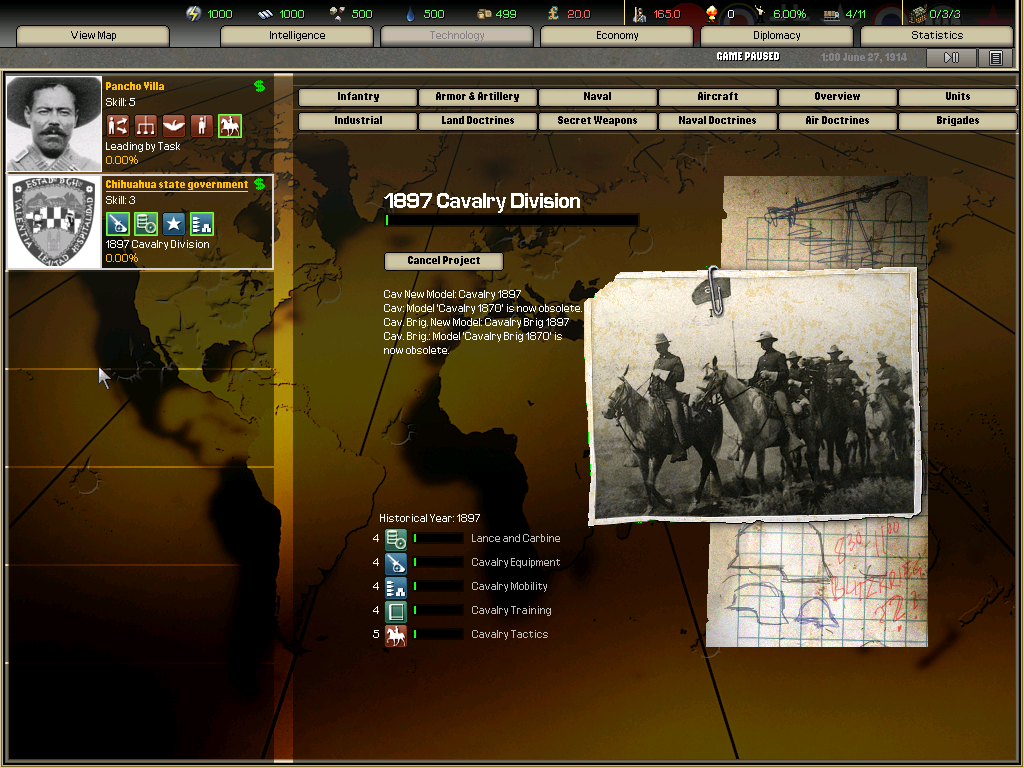Click the Pancho Villa portrait
The width and height of the screenshot is (1024, 768).
click(x=55, y=124)
